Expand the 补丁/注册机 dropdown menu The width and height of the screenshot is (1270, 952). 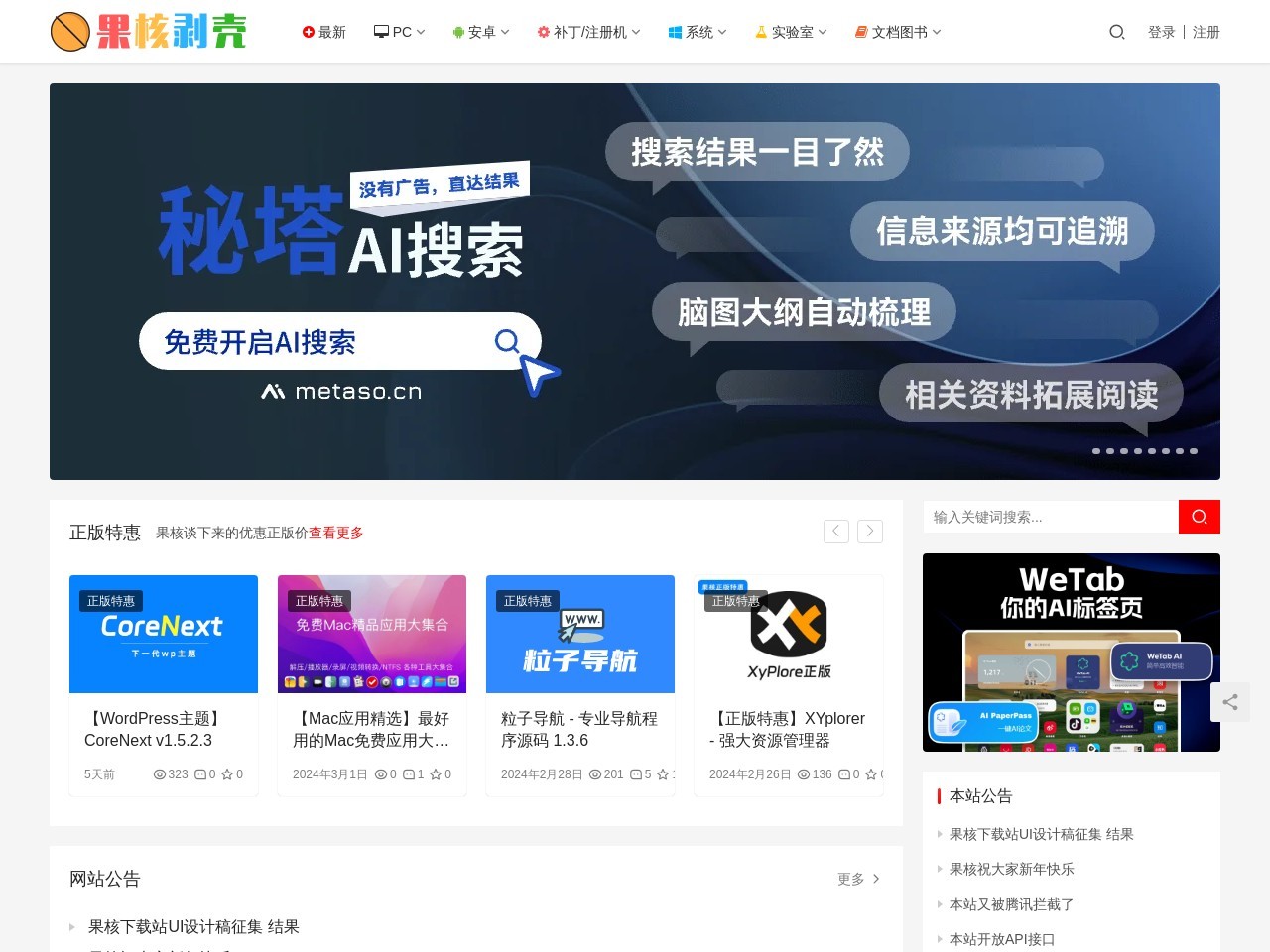(x=589, y=32)
